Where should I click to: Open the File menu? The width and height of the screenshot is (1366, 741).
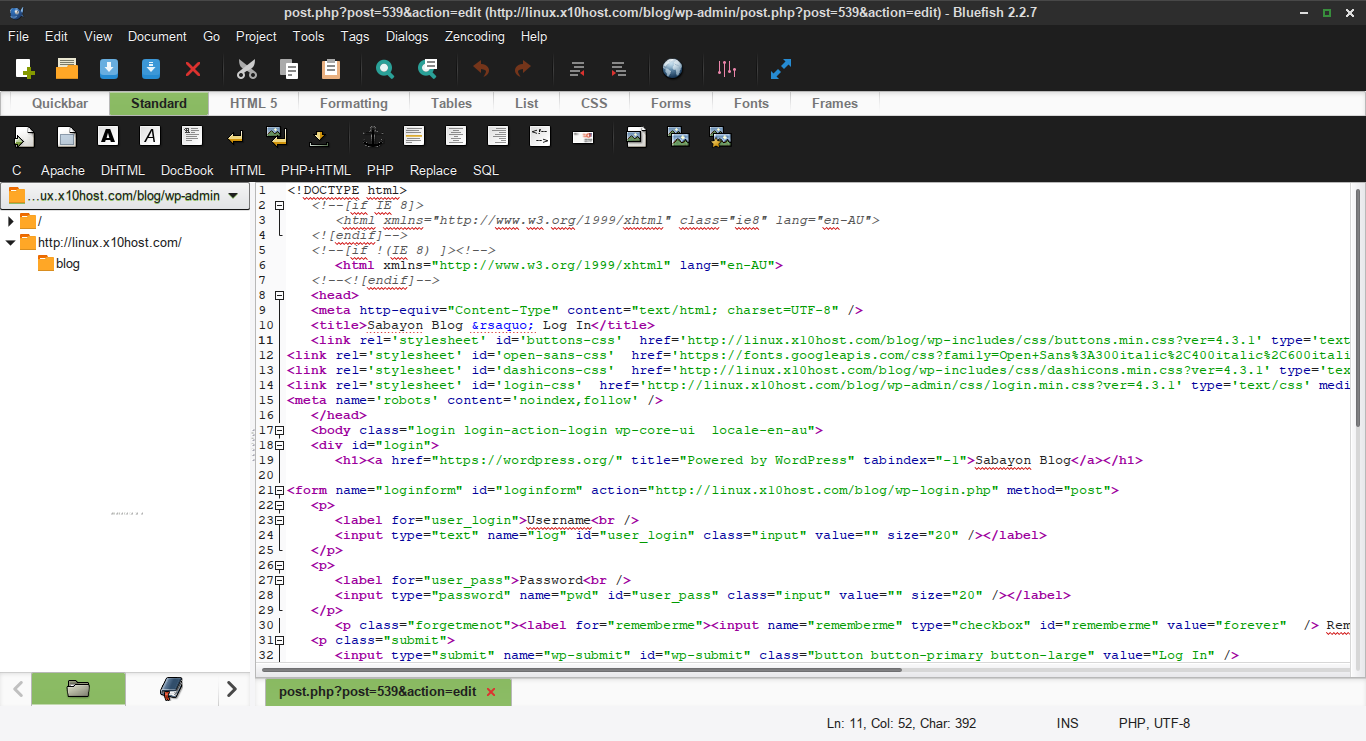pos(19,36)
